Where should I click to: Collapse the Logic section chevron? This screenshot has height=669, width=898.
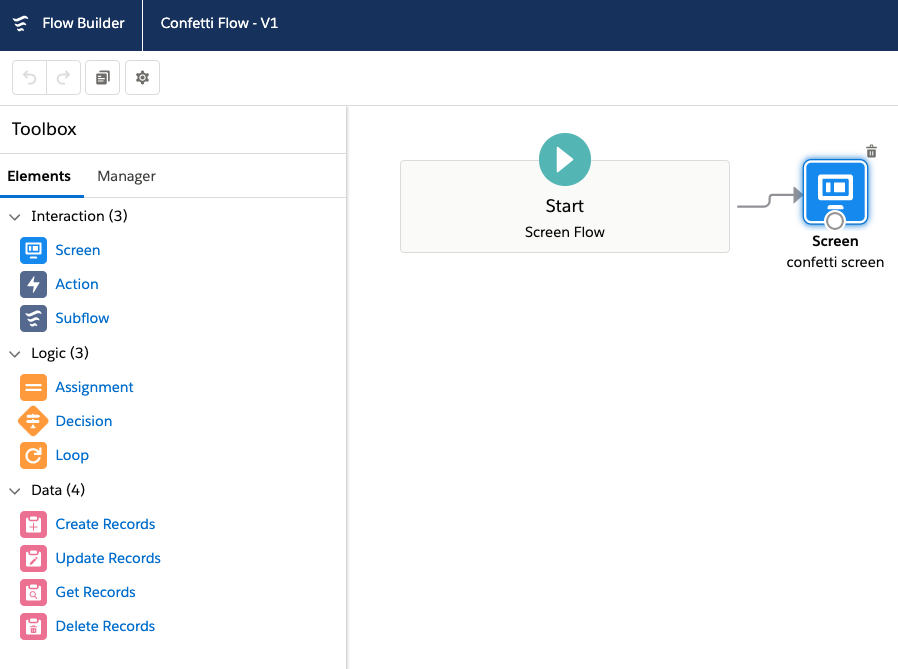(14, 353)
